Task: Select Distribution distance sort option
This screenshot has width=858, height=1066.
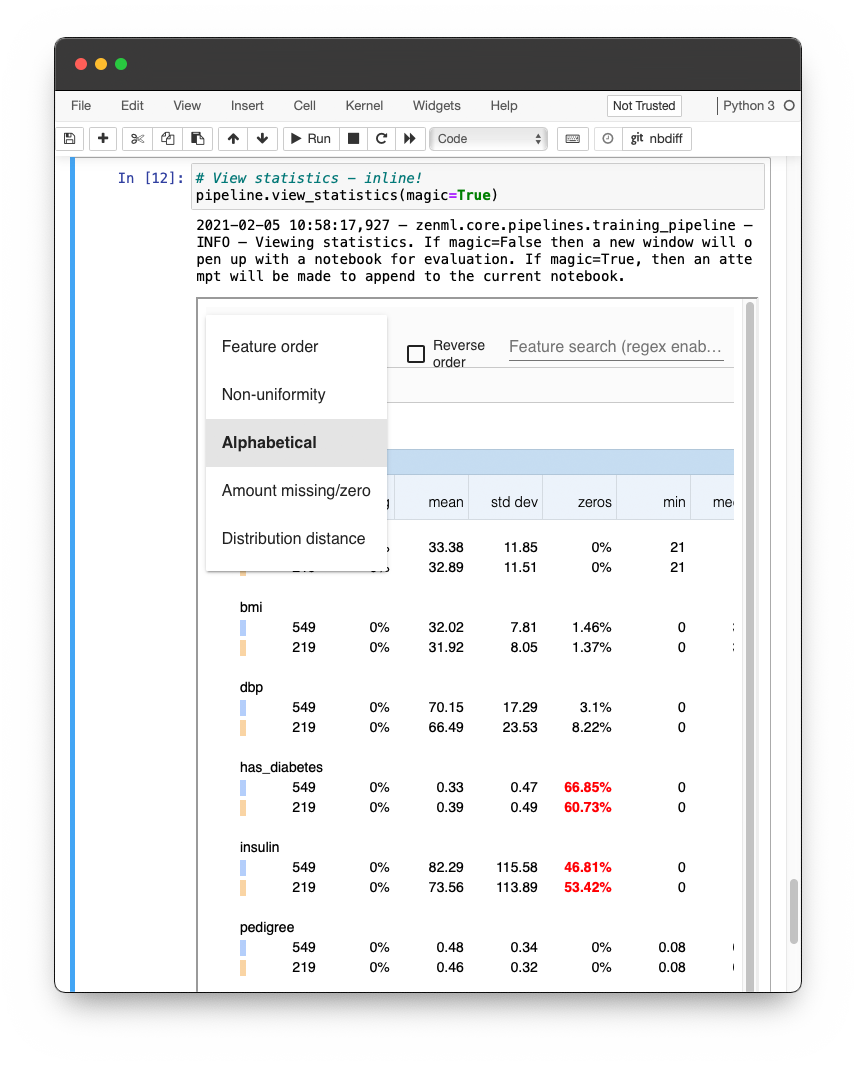Action: pyautogui.click(x=296, y=538)
